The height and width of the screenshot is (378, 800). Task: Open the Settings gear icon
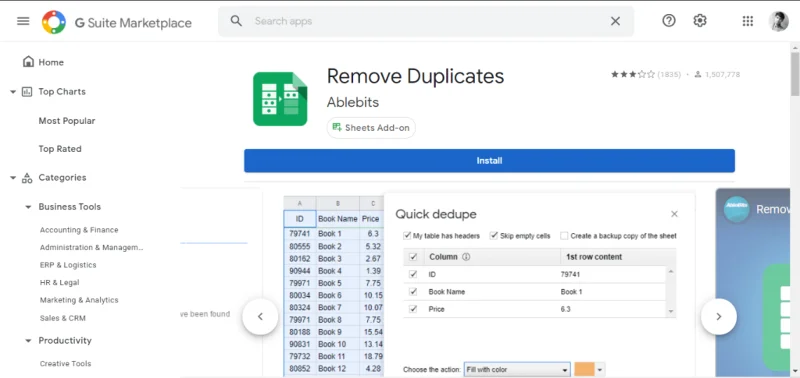[699, 20]
